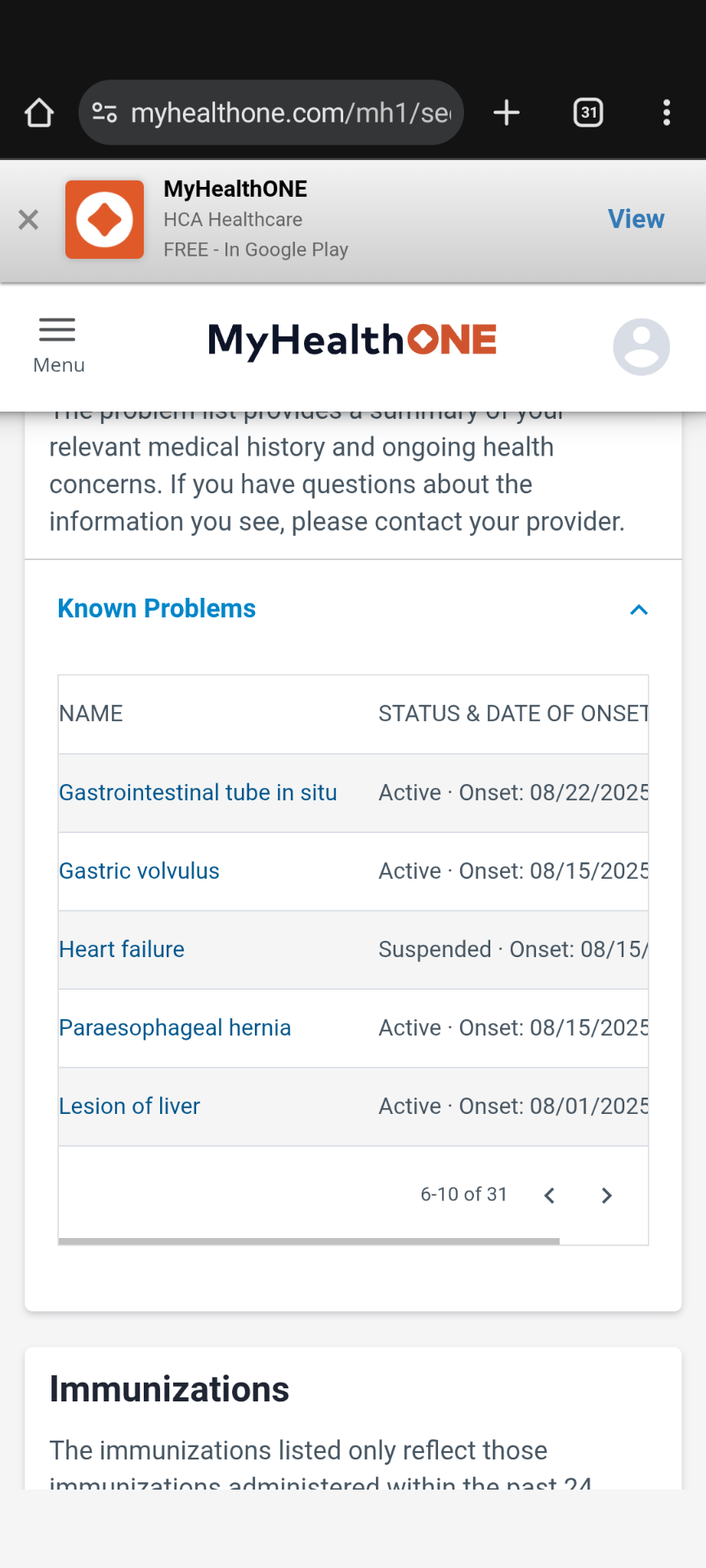Open Heart failure problem link
The width and height of the screenshot is (706, 1568).
point(122,950)
